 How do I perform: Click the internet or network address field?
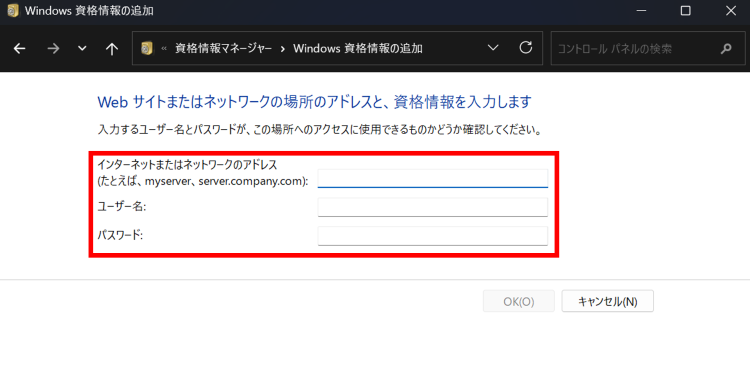point(433,178)
